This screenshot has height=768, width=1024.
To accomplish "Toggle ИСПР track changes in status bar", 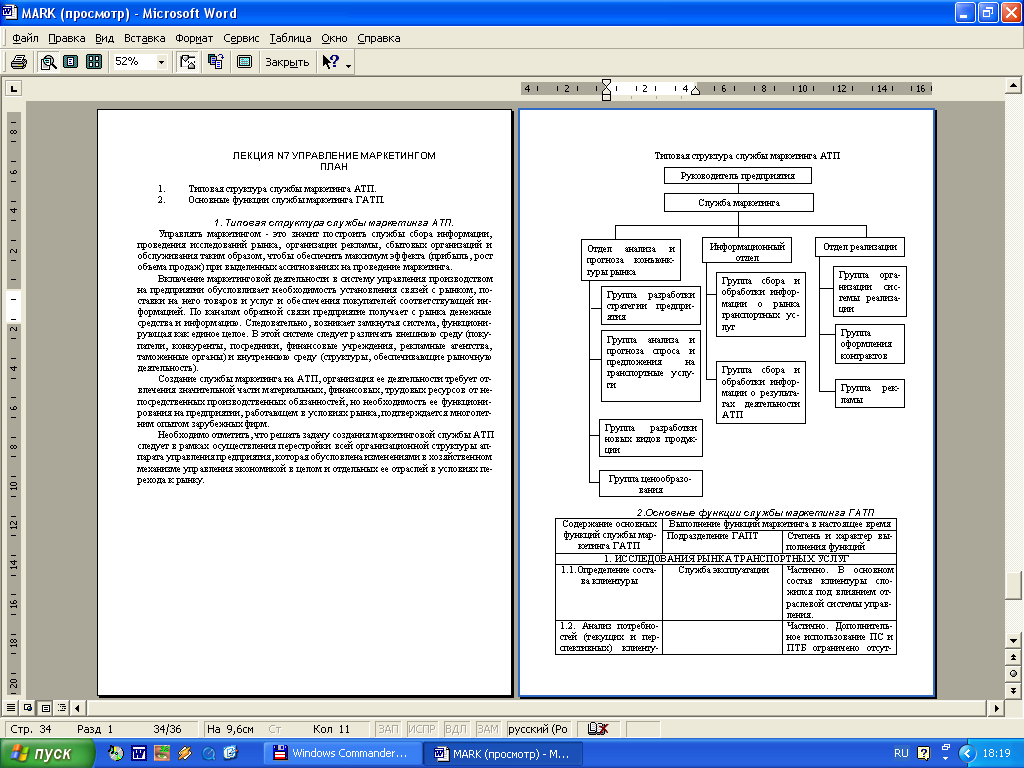I will point(421,729).
